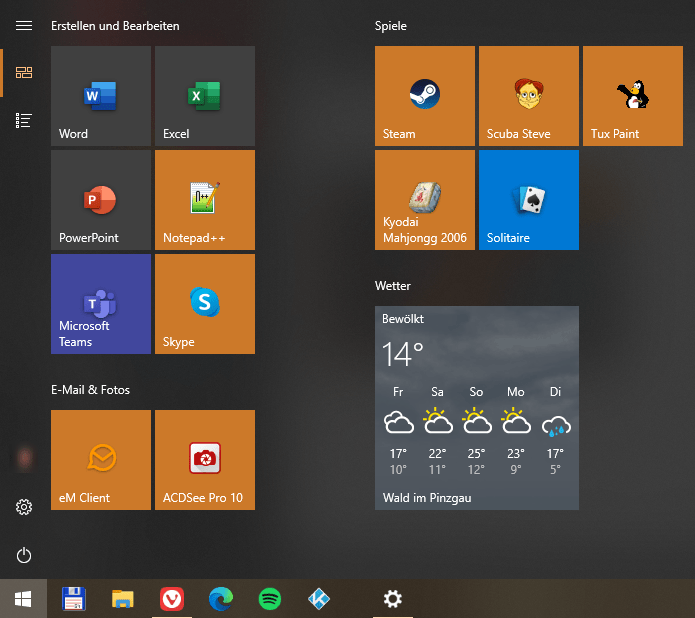This screenshot has width=695, height=618.
Task: Open the Word tile
Action: tap(101, 96)
